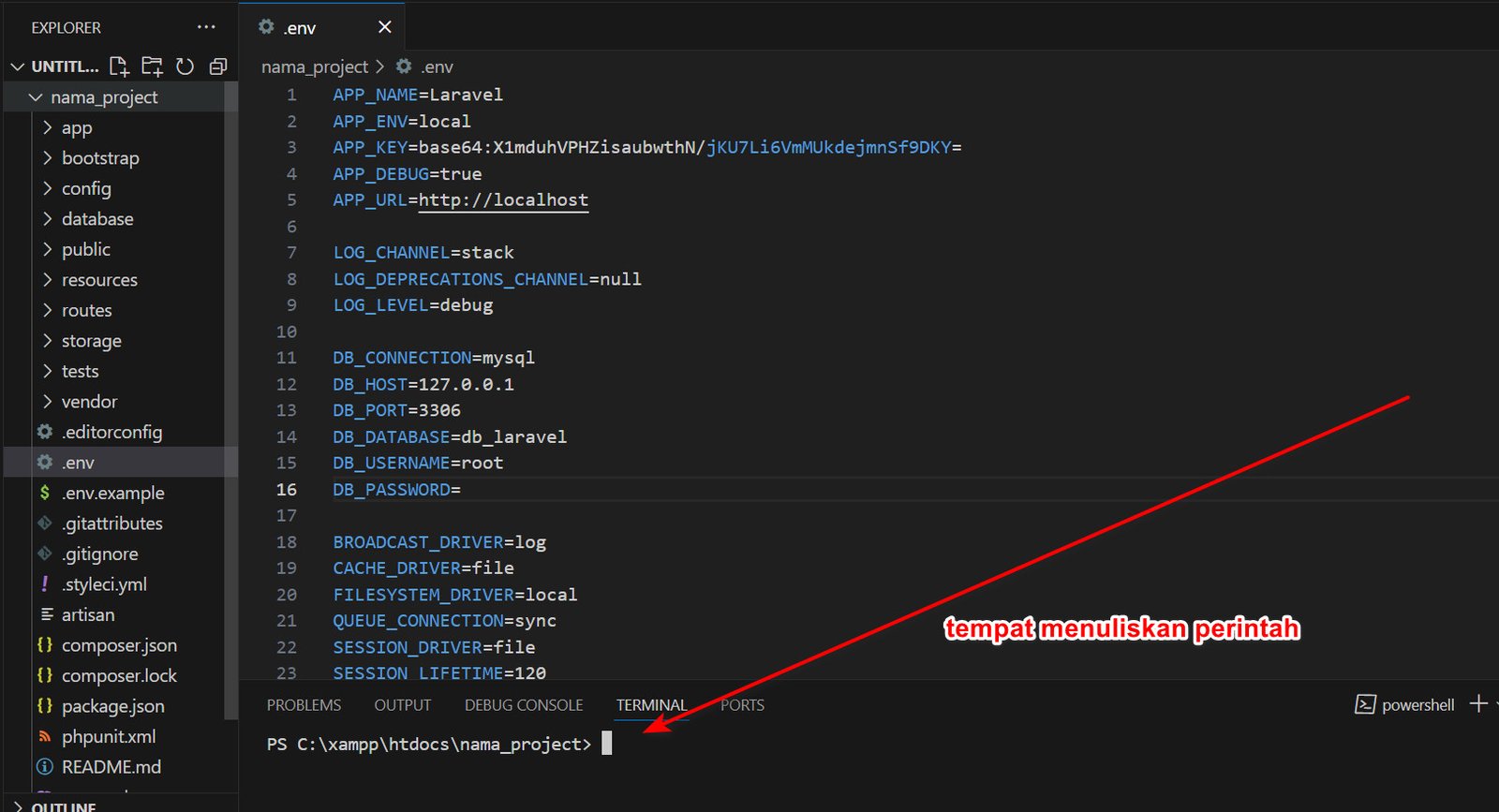Click the DB_DATABASE=db_laravel line
Viewport: 1499px width, 812px height.
tap(450, 436)
